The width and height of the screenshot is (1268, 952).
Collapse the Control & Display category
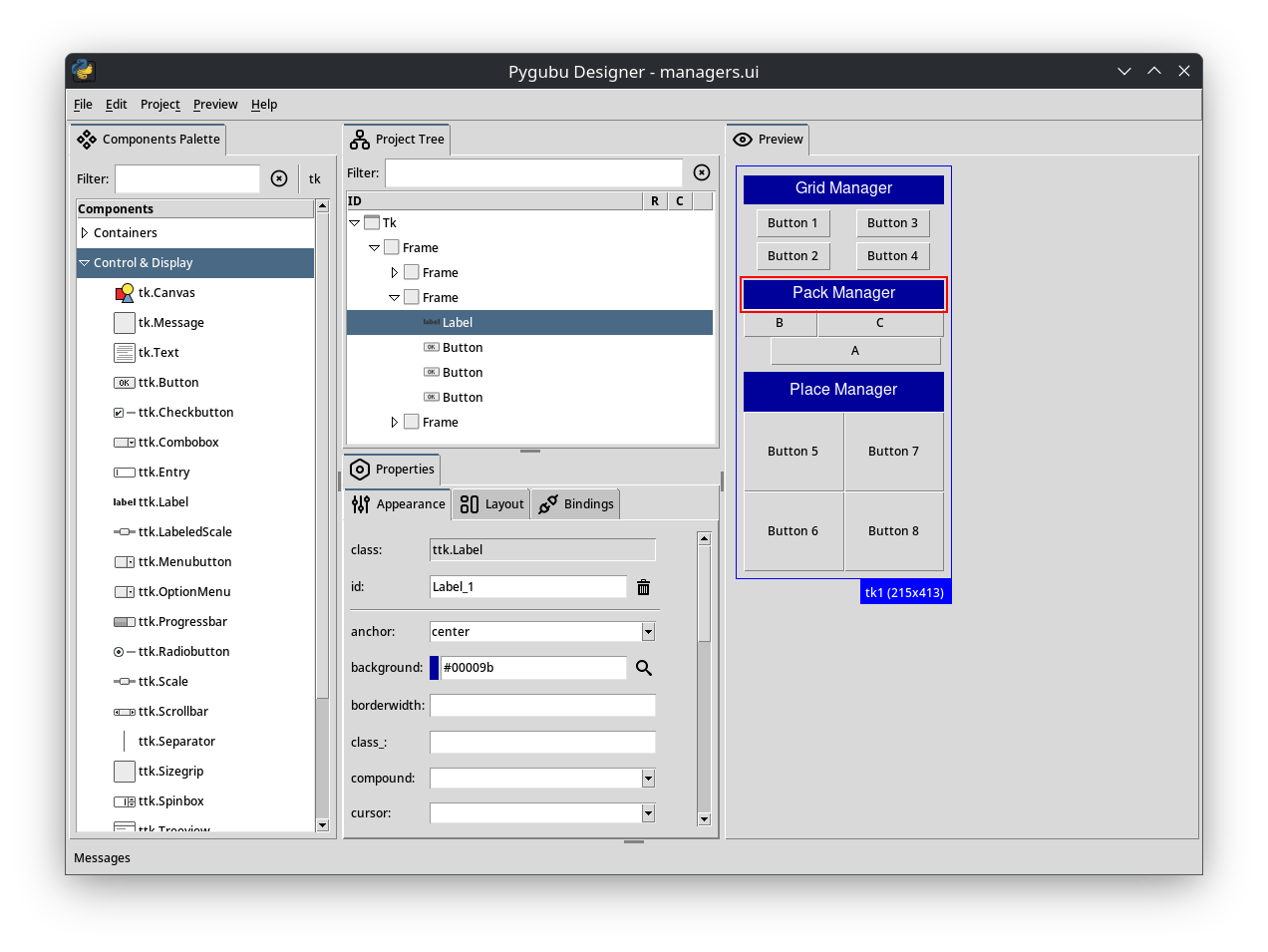85,263
